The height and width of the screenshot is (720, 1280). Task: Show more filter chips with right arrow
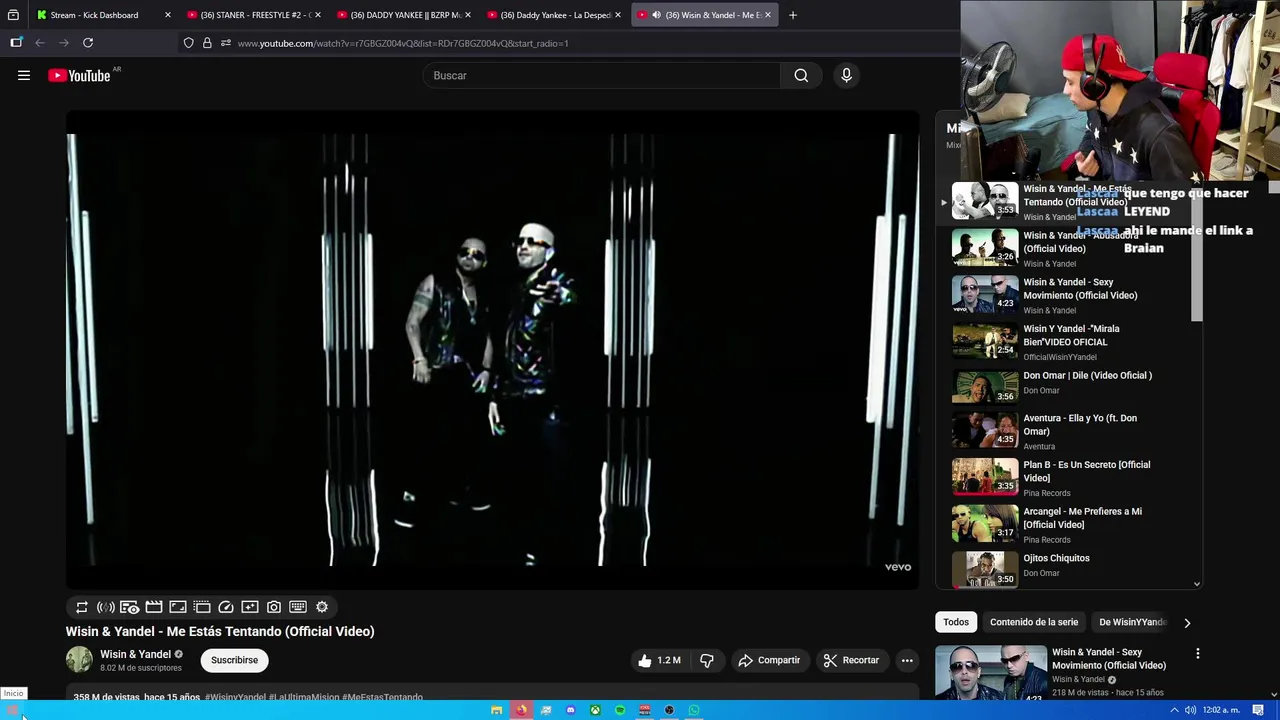coord(1187,622)
